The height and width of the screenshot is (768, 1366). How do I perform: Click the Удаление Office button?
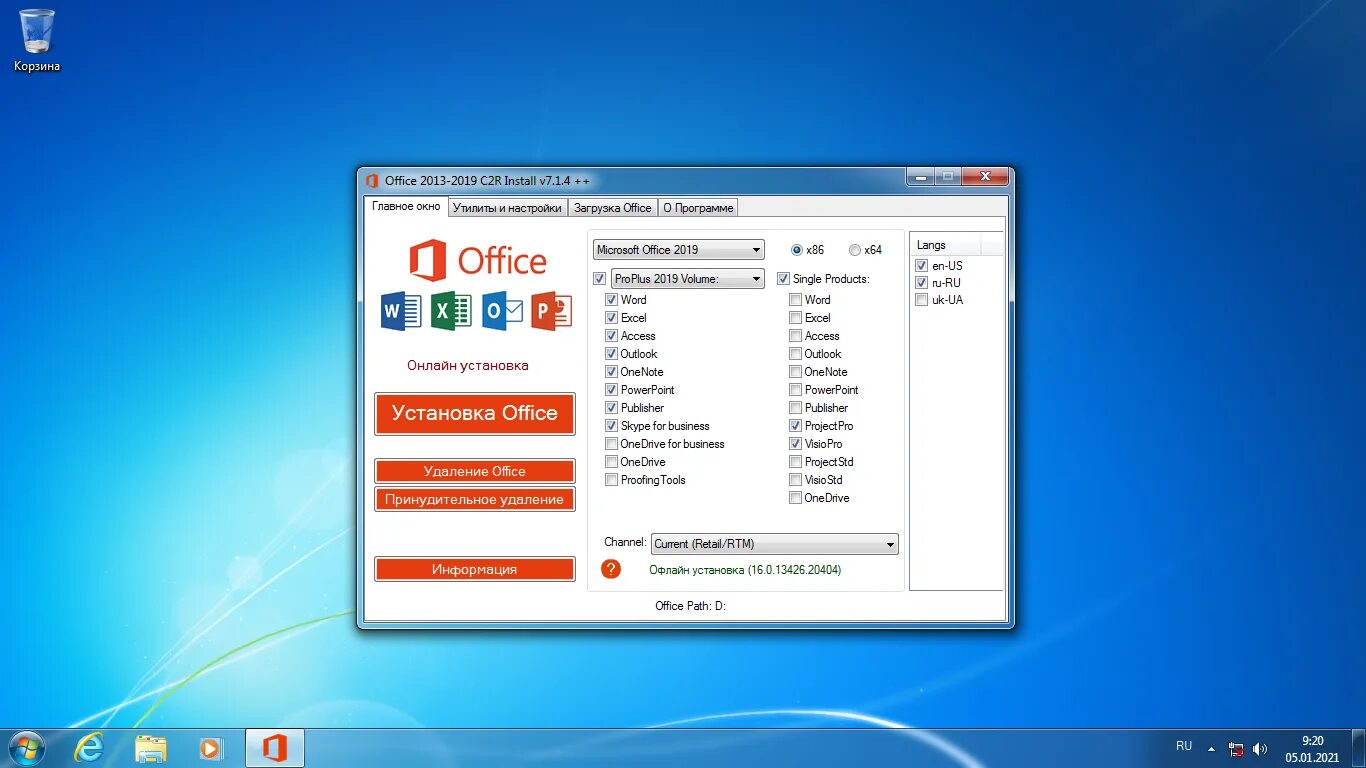click(475, 471)
